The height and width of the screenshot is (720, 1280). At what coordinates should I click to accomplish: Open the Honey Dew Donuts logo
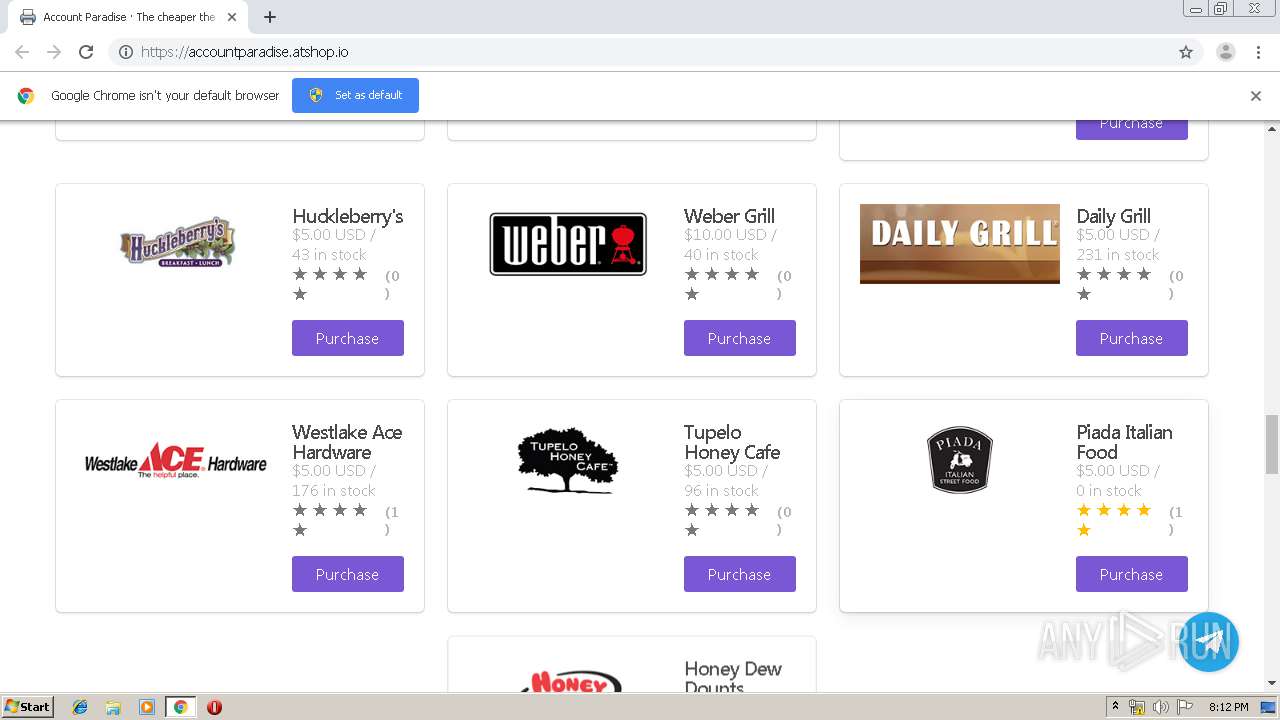[571, 680]
